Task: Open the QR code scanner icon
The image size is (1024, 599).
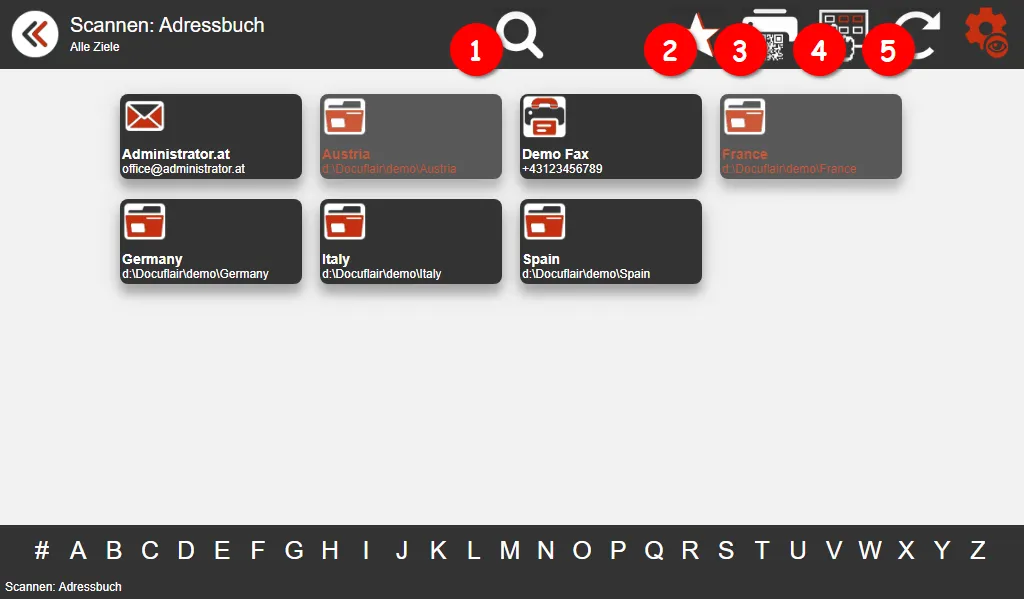Action: (x=772, y=34)
